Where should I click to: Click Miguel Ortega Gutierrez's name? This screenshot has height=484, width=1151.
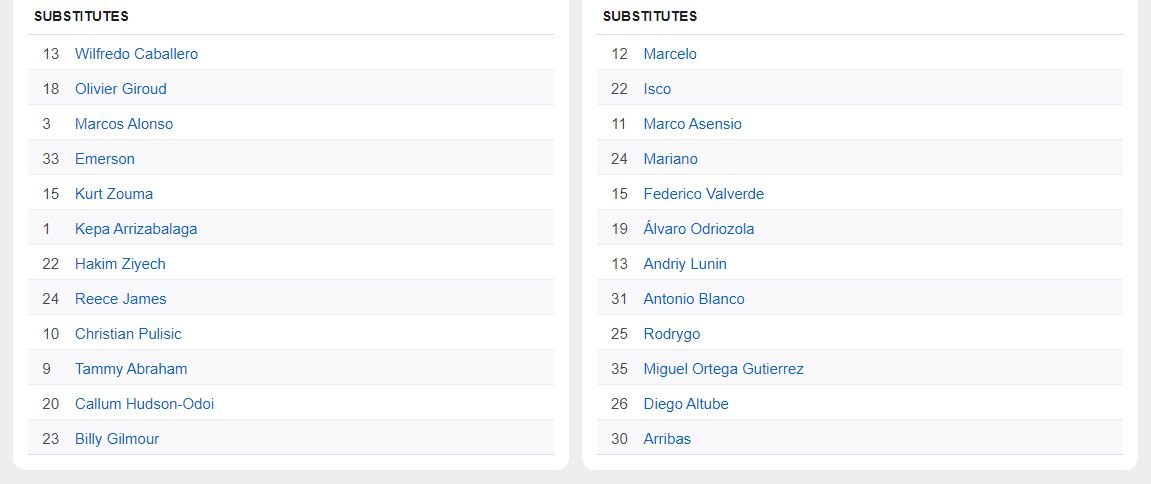(723, 369)
